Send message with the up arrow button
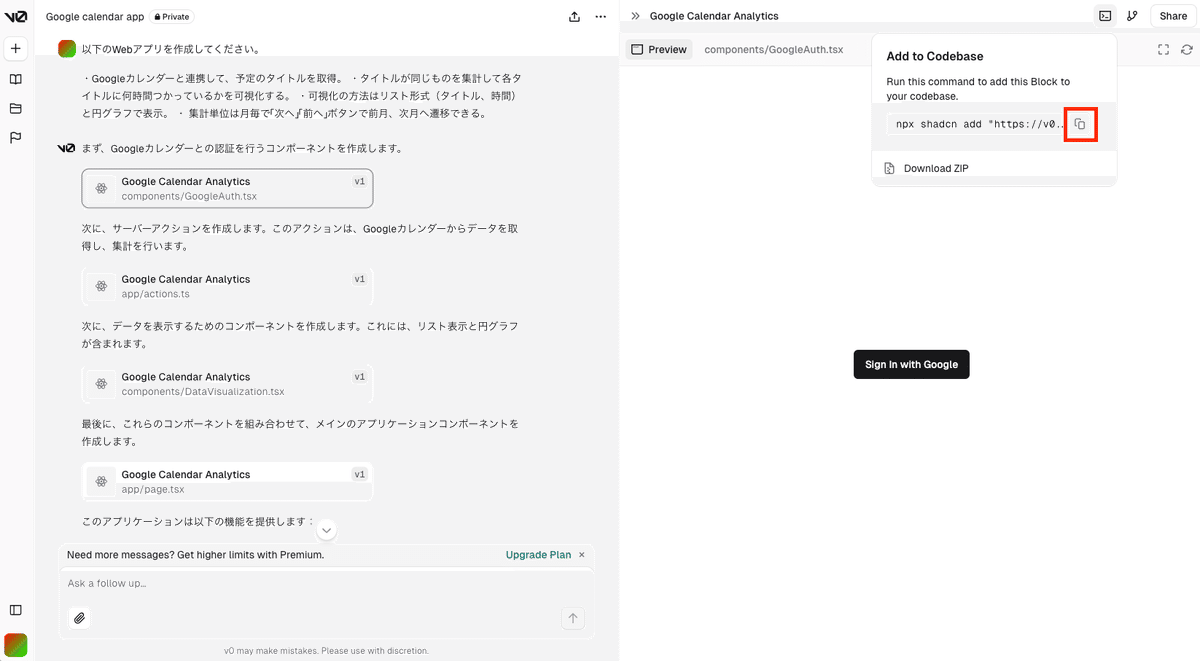The height and width of the screenshot is (661, 1200). 573,618
